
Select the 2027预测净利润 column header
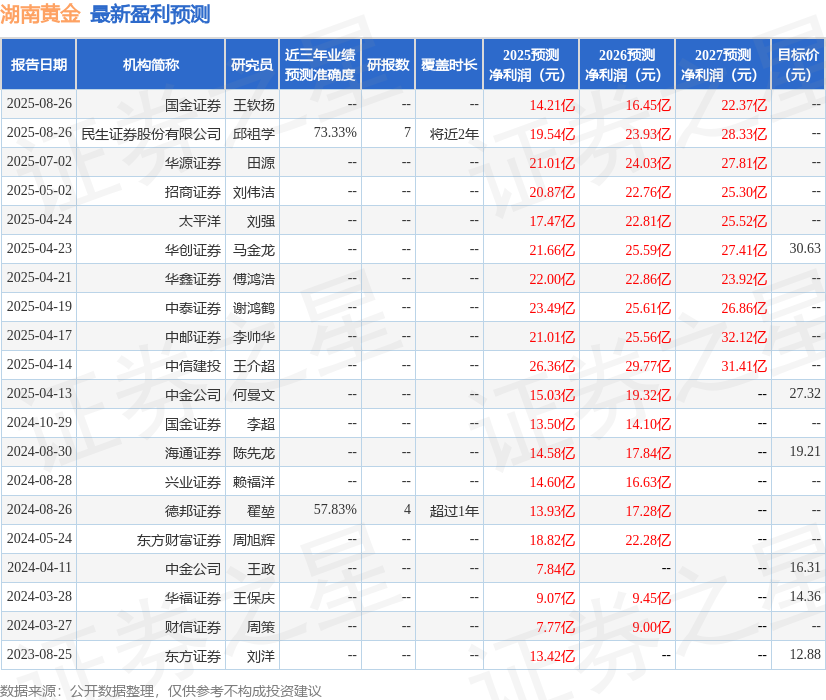point(723,64)
